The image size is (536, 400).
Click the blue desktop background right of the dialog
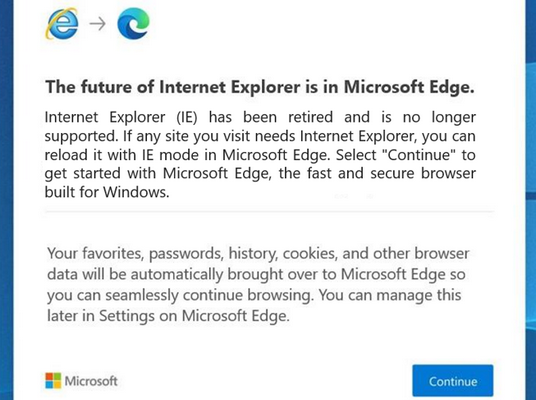pos(531,200)
